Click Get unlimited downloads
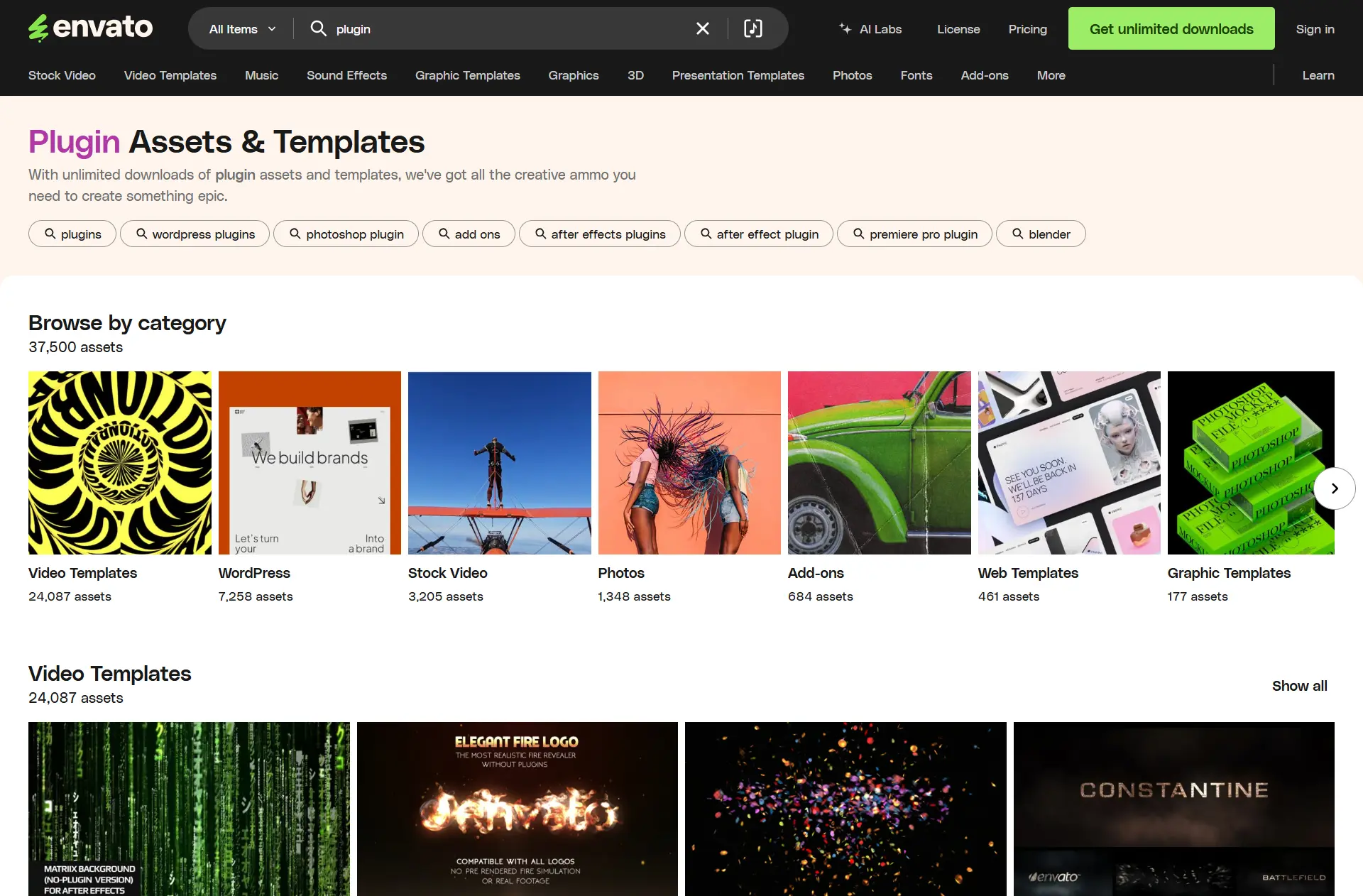Viewport: 1363px width, 896px height. click(x=1171, y=28)
